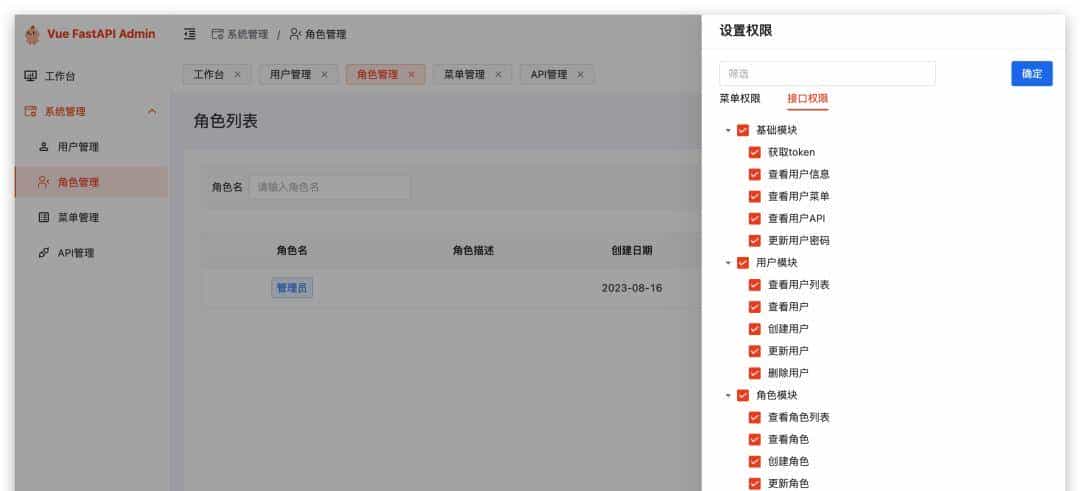The width and height of the screenshot is (1080, 491).
Task: Uncheck the 查看用户API checkbox
Action: coord(755,218)
